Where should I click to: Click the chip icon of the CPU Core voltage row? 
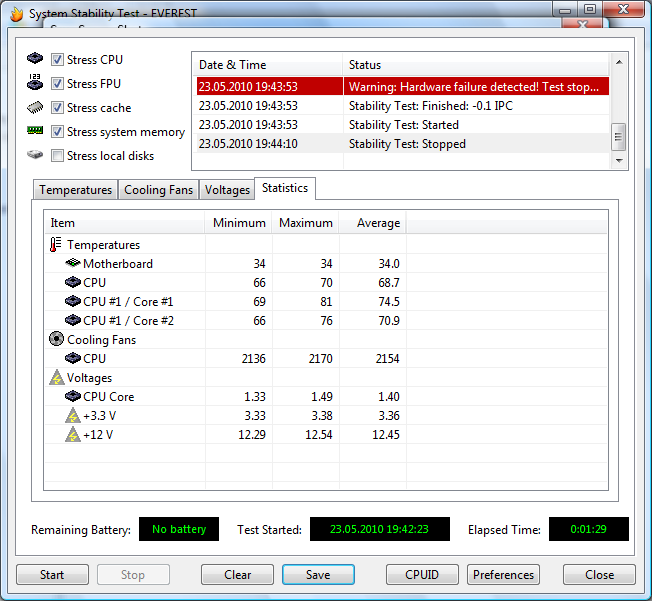[x=73, y=396]
